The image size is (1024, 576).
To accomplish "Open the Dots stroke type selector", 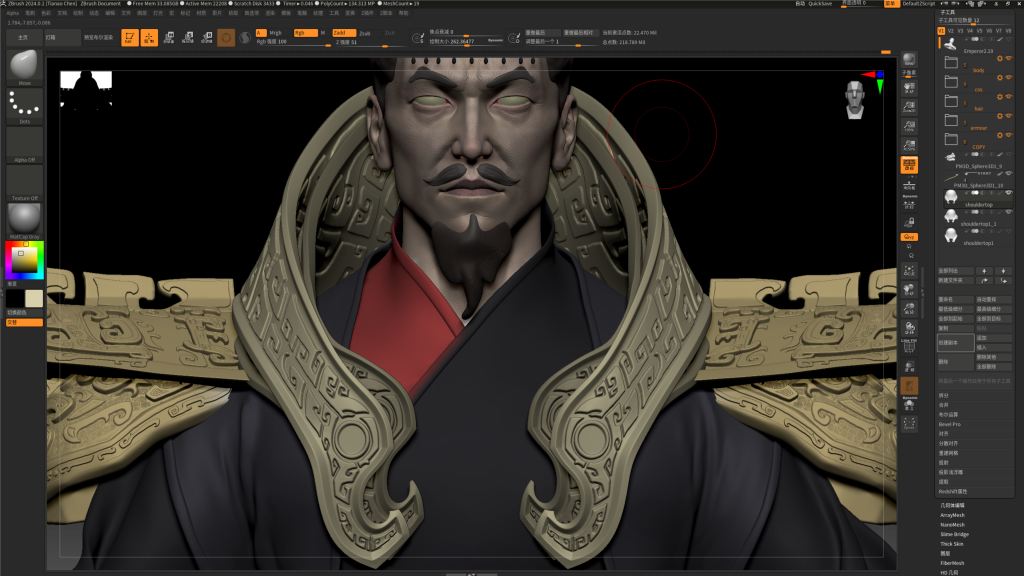I will coord(24,106).
